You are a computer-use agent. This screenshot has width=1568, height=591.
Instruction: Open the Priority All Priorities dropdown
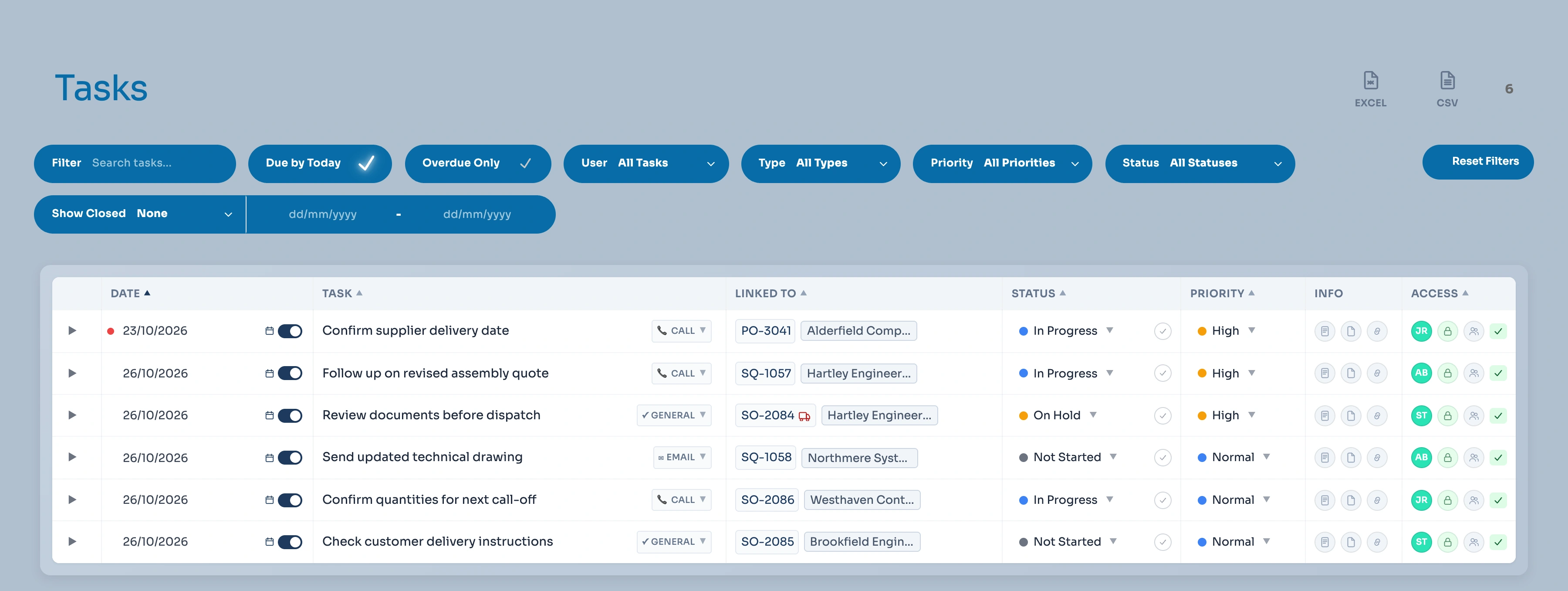1003,163
